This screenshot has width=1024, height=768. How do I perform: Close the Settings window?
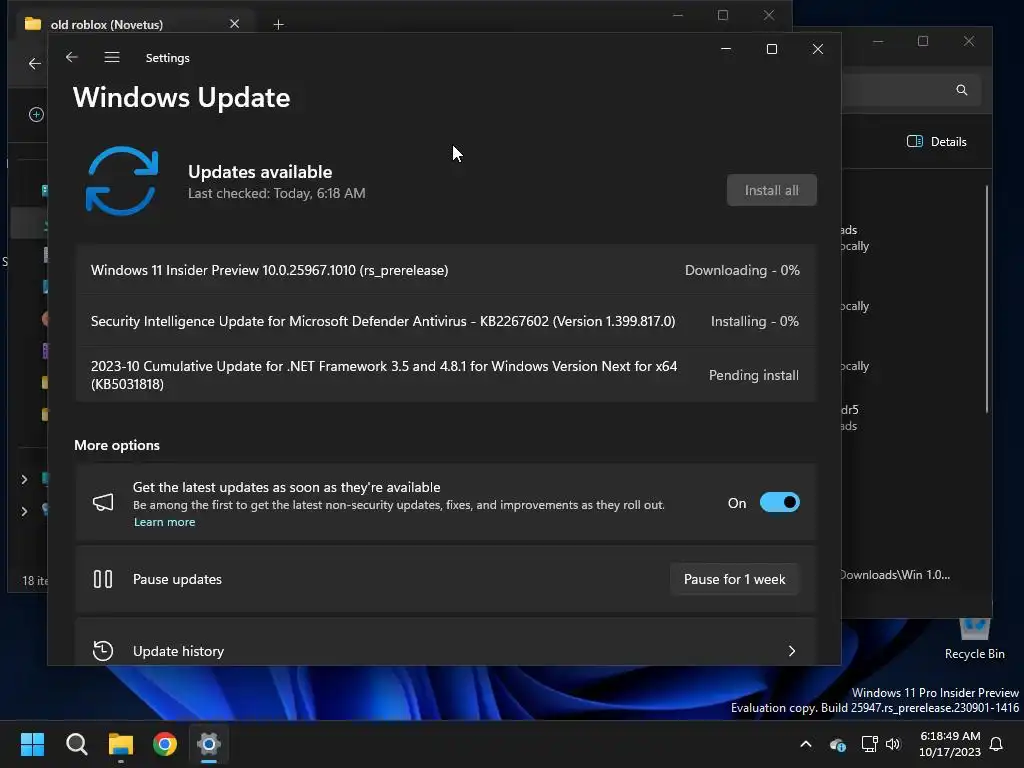click(818, 49)
